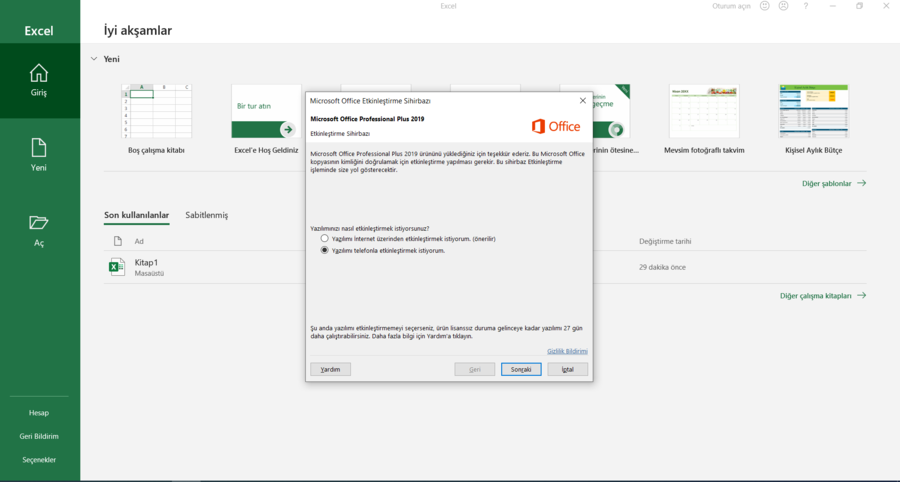The image size is (900, 482).
Task: Open the Aç folder icon in sidebar
Action: click(x=39, y=223)
